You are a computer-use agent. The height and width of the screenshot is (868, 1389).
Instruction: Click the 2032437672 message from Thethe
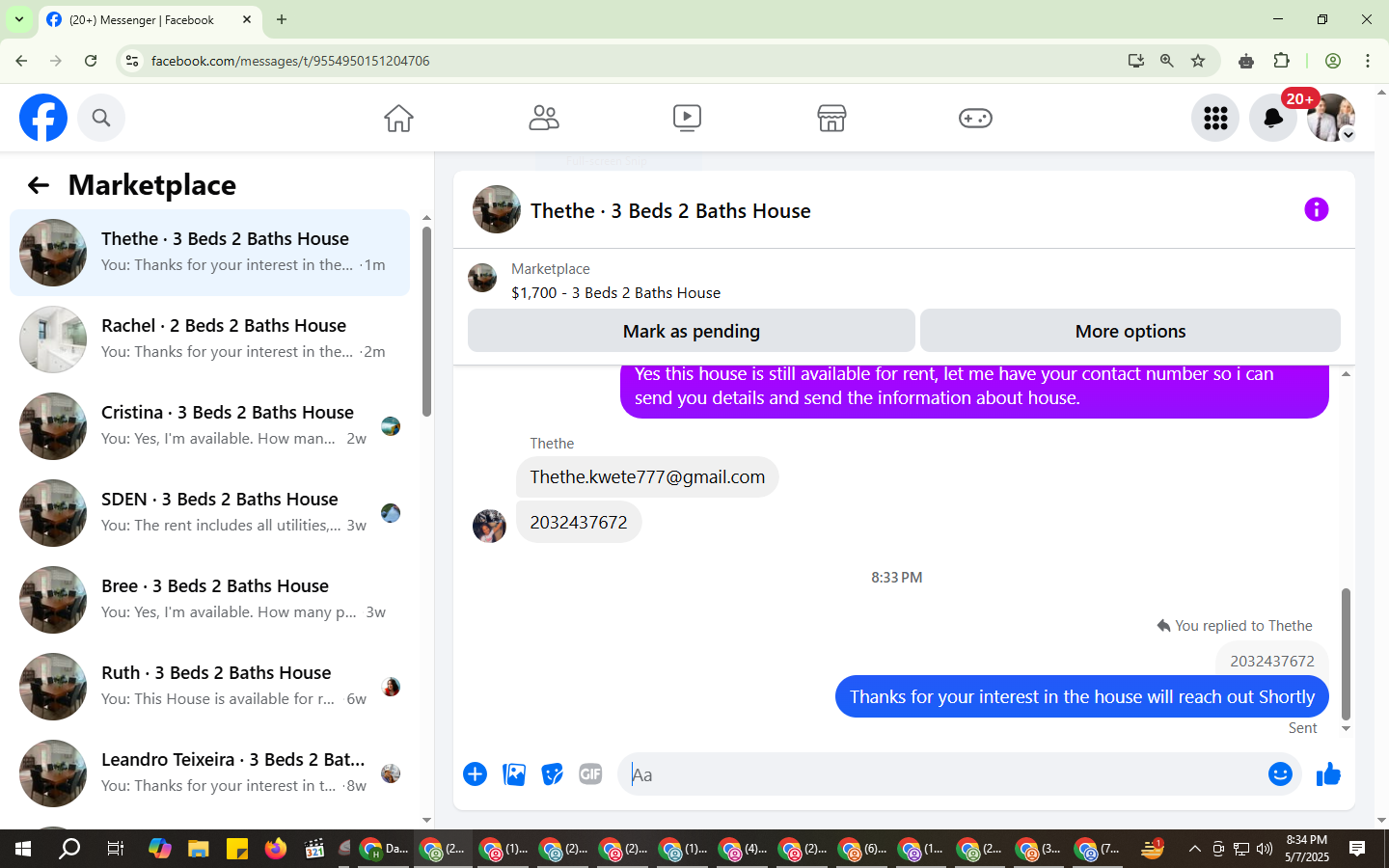[x=579, y=522]
